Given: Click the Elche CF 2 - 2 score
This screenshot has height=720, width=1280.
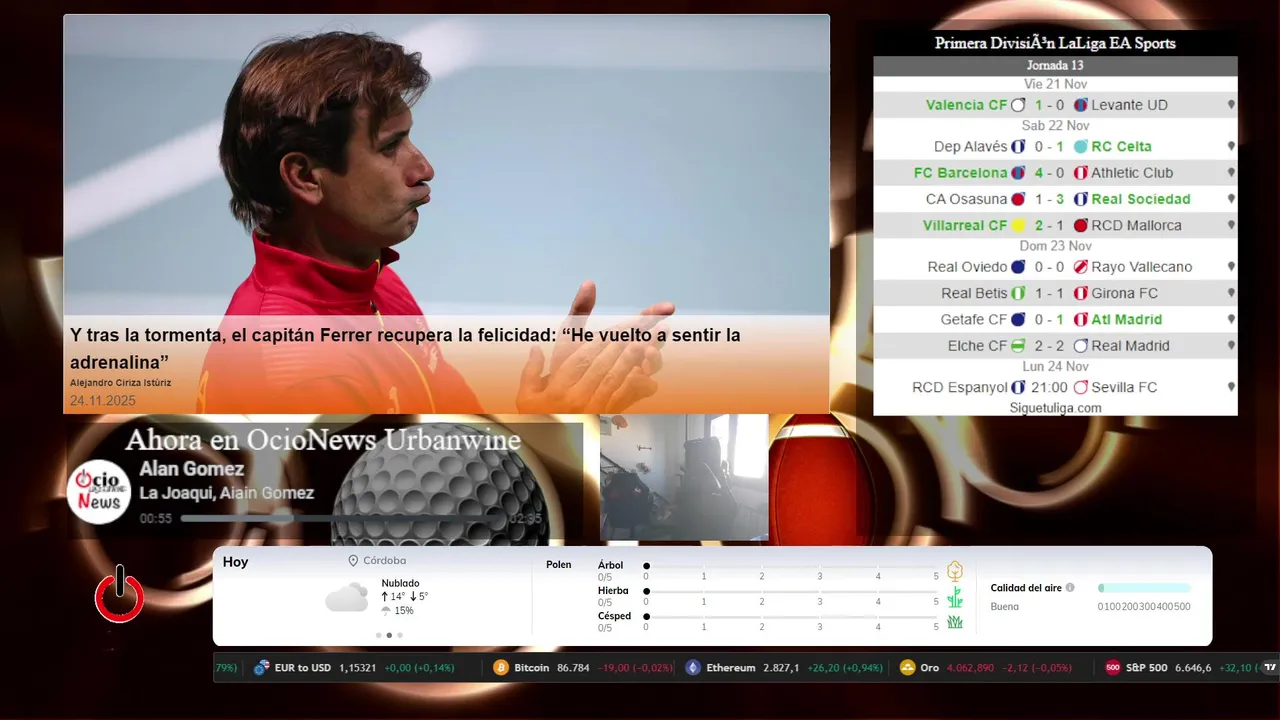Looking at the screenshot, I should coord(1049,346).
